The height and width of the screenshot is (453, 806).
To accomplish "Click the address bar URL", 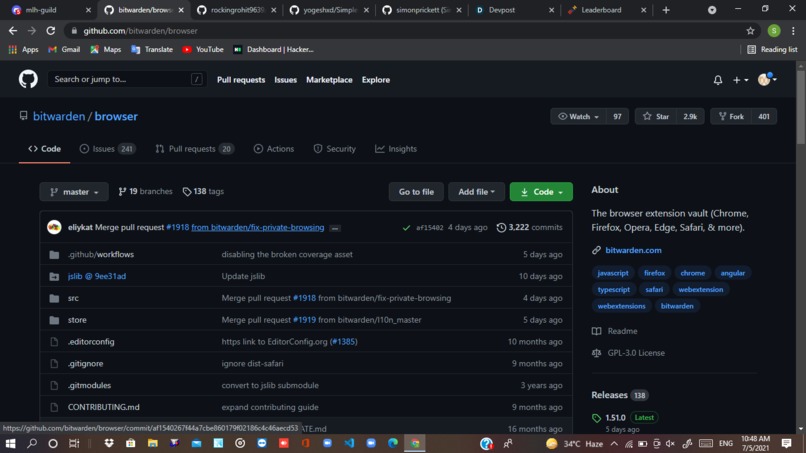I will pyautogui.click(x=140, y=31).
